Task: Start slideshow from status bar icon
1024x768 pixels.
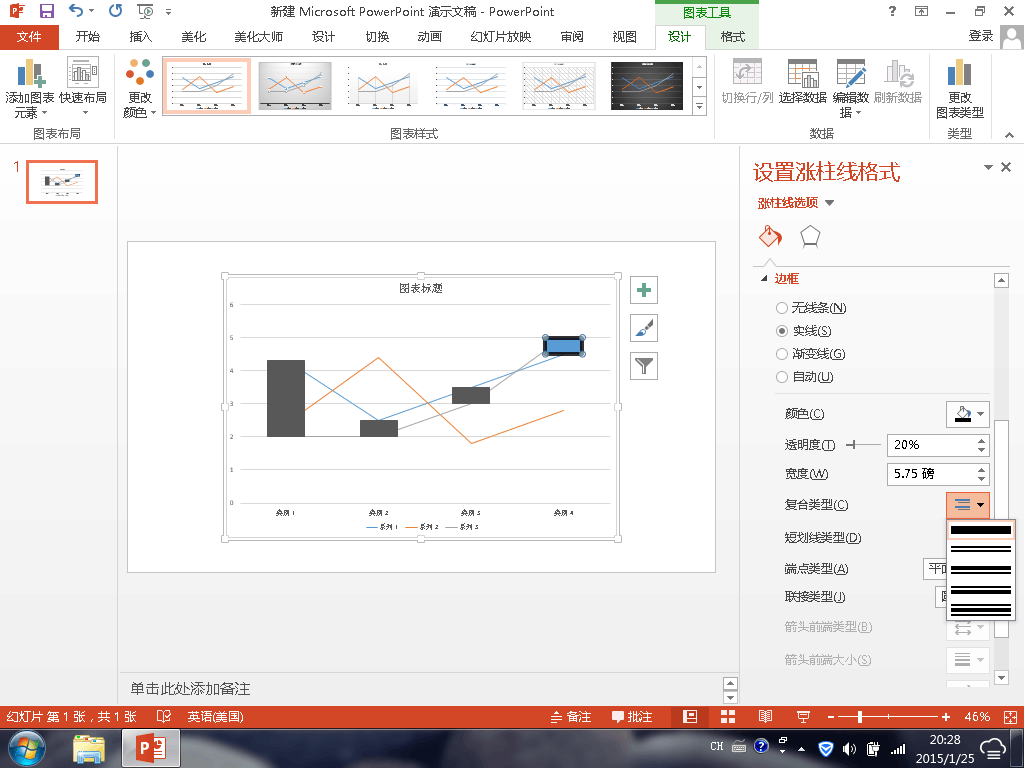Action: [x=803, y=716]
